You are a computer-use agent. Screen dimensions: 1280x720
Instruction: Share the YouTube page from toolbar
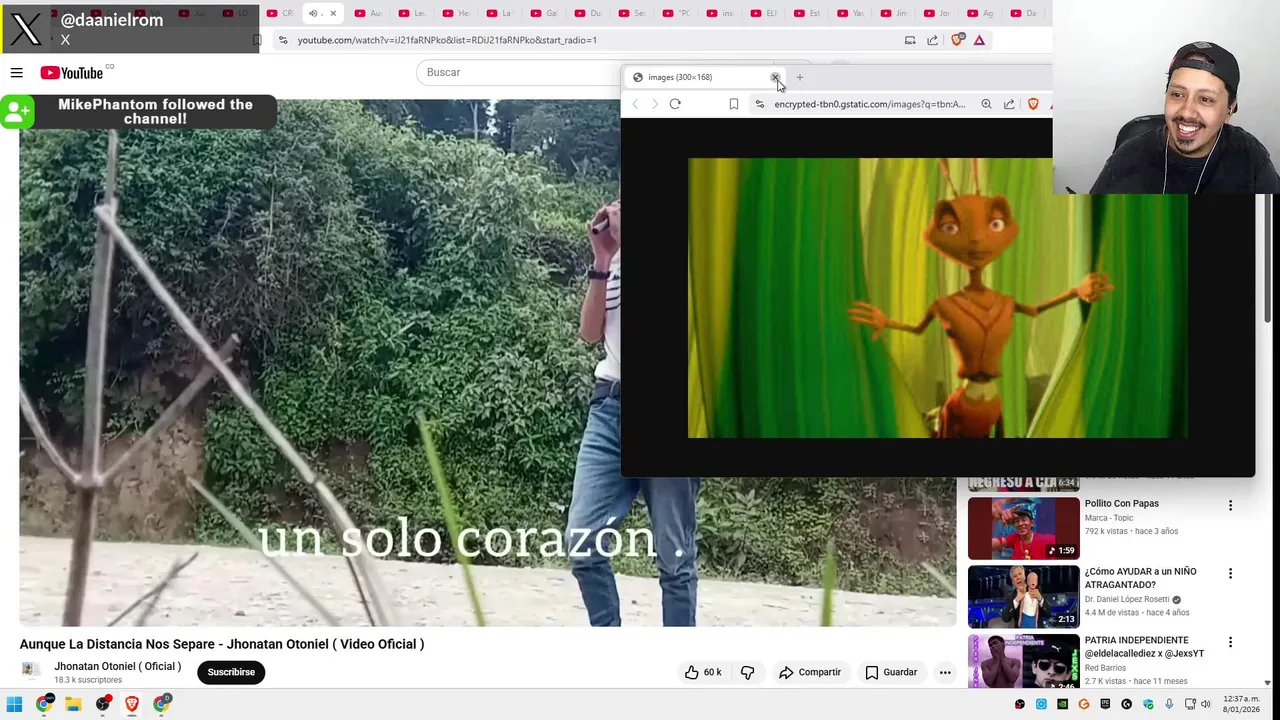(x=933, y=40)
